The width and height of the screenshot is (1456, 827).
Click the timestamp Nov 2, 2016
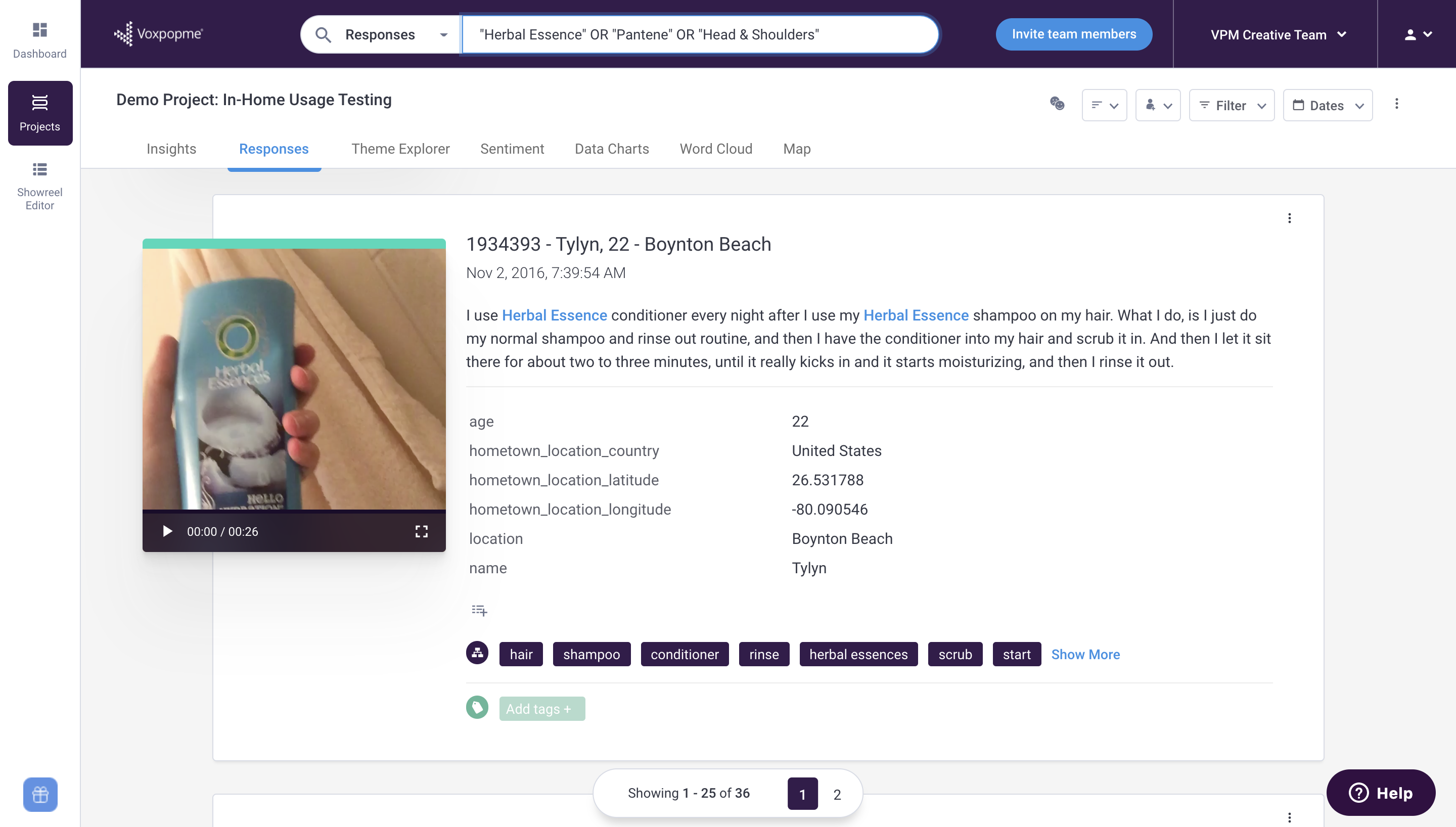[x=545, y=273]
